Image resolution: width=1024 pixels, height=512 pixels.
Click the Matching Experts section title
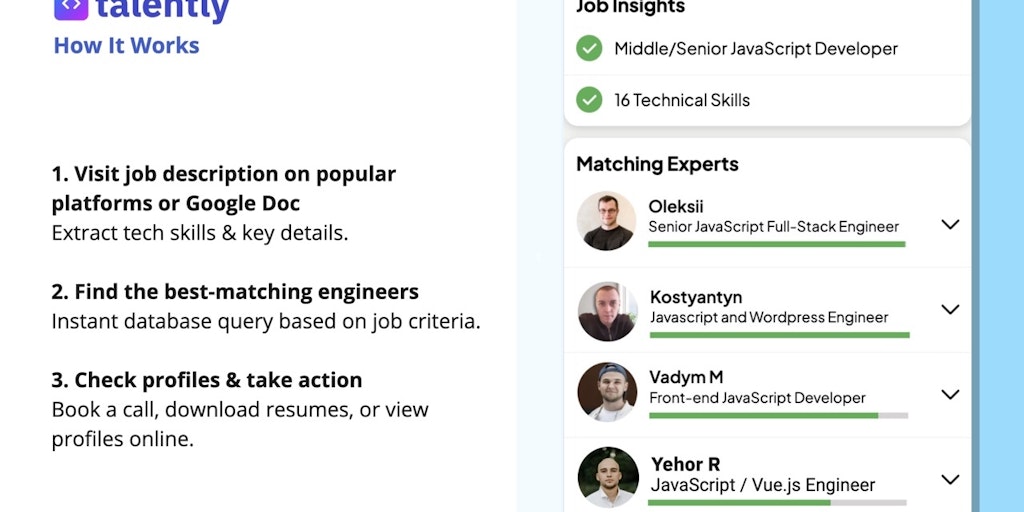(657, 164)
